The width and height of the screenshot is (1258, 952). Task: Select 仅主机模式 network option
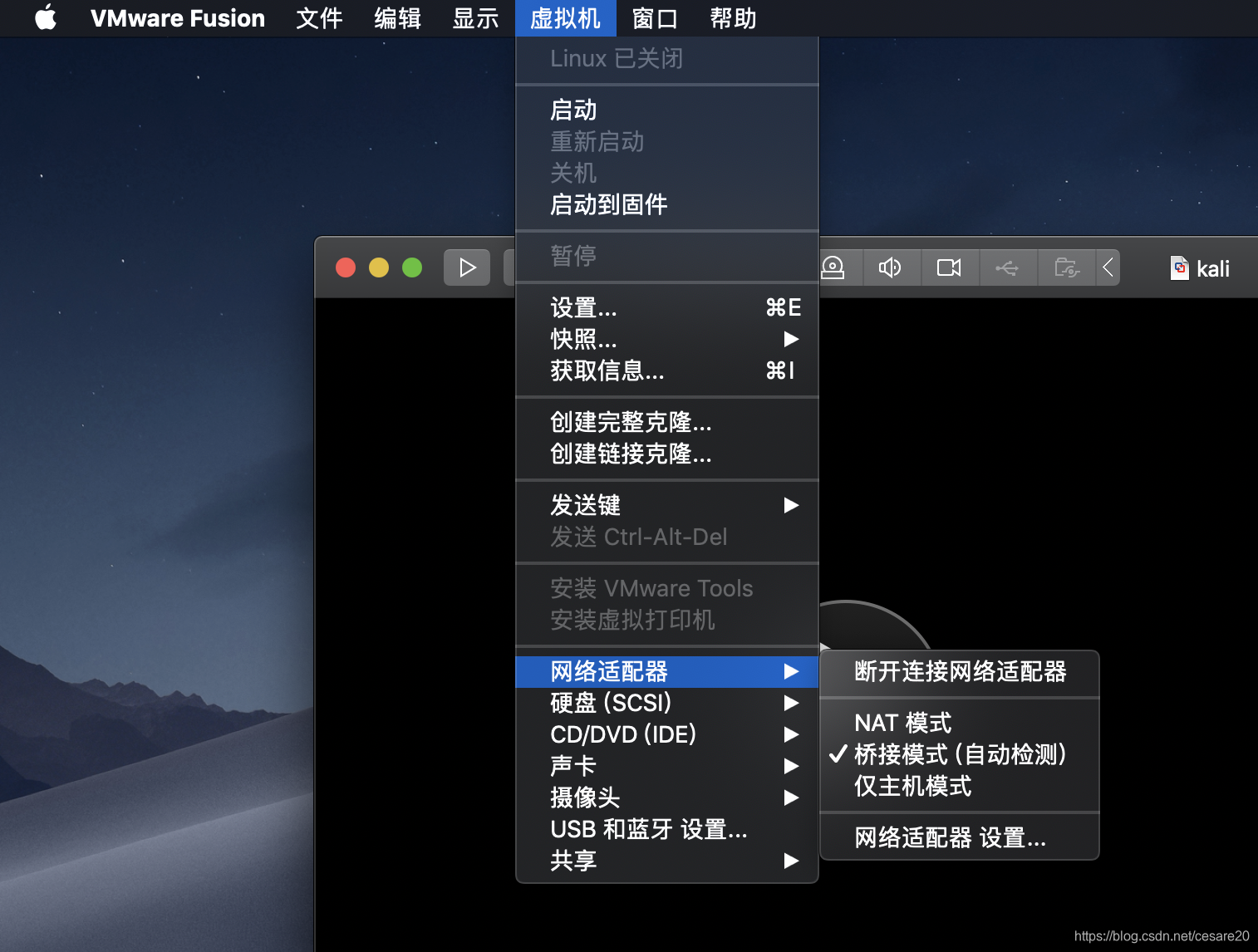pyautogui.click(x=960, y=786)
